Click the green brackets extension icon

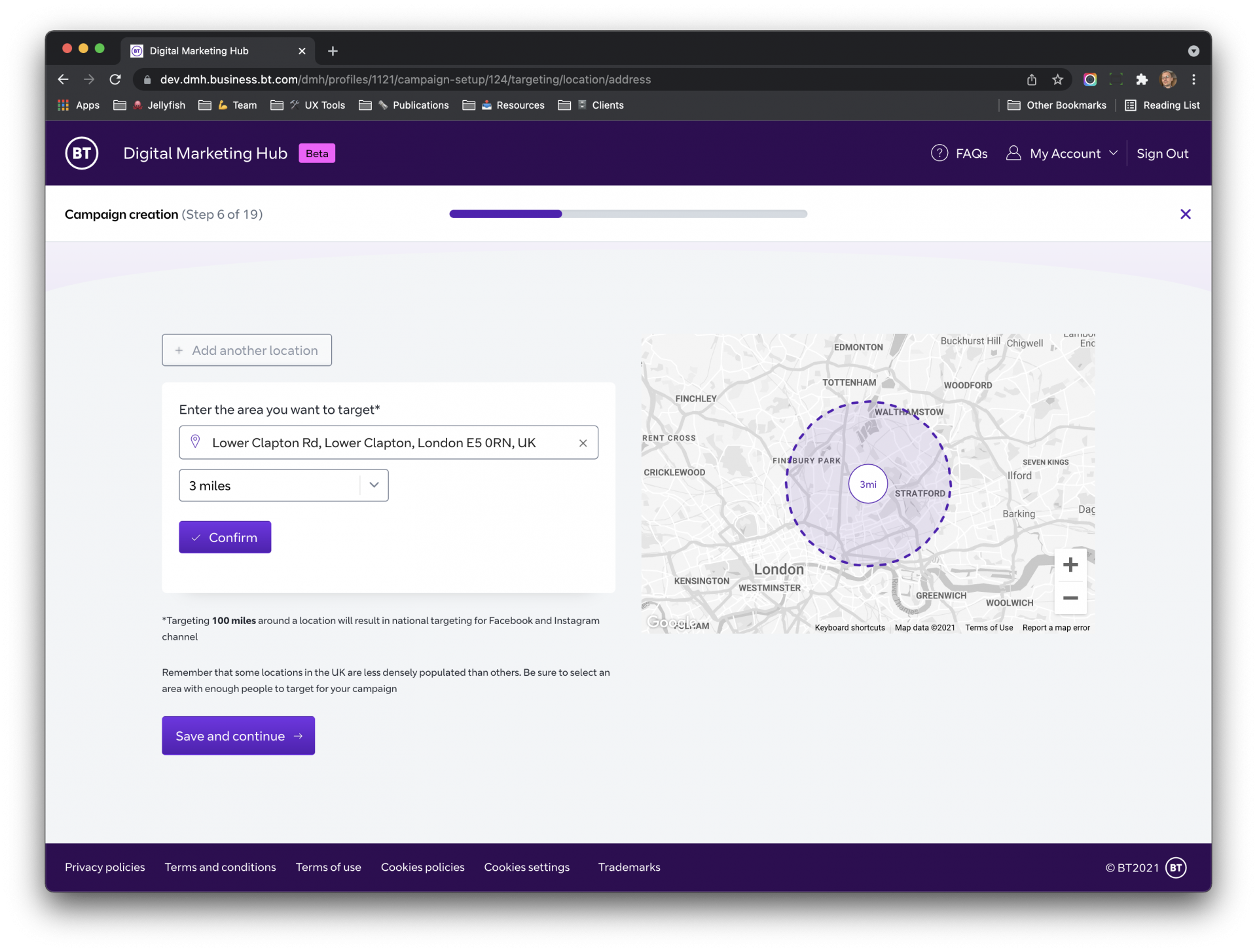1116,79
